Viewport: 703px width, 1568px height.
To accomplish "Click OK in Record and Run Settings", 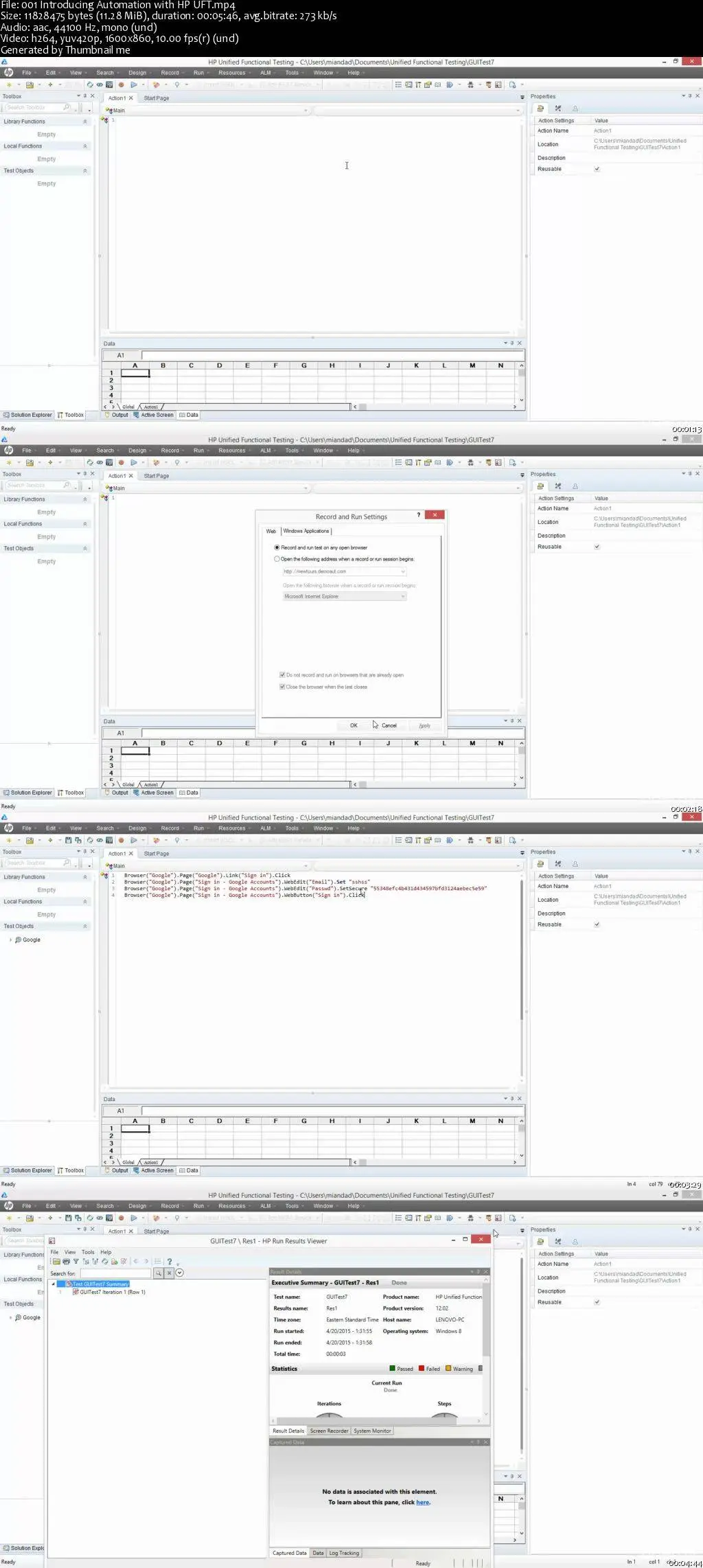I will coord(354,725).
